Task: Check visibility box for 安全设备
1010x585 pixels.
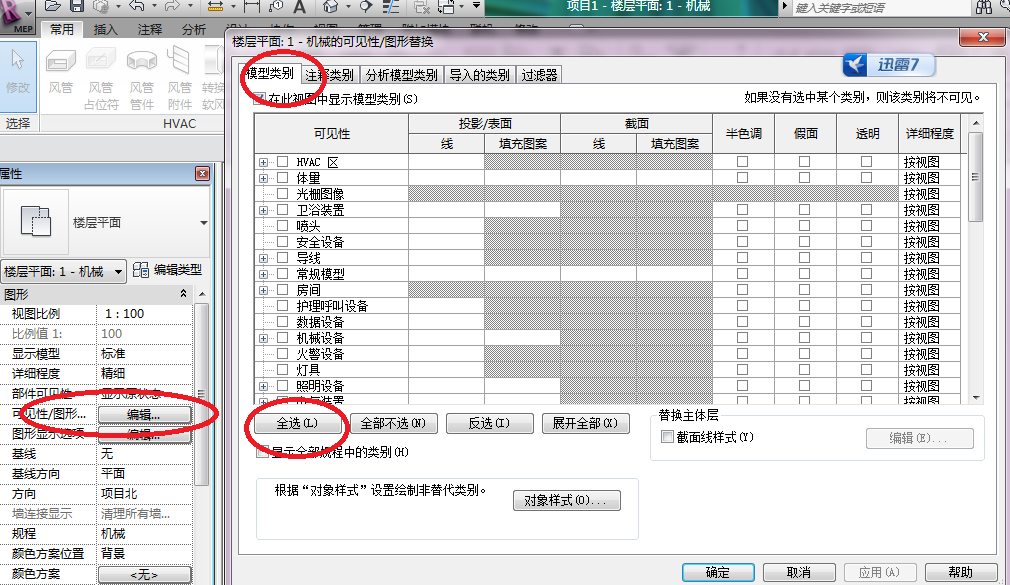Action: (282, 242)
